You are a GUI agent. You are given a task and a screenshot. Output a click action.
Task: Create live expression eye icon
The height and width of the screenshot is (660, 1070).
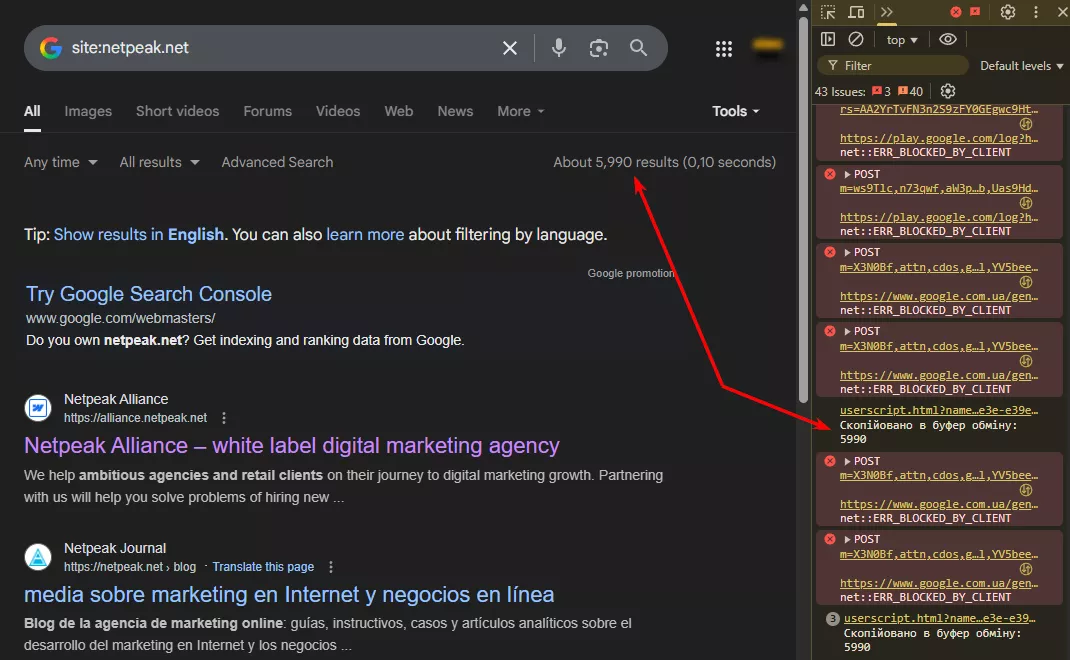(948, 39)
